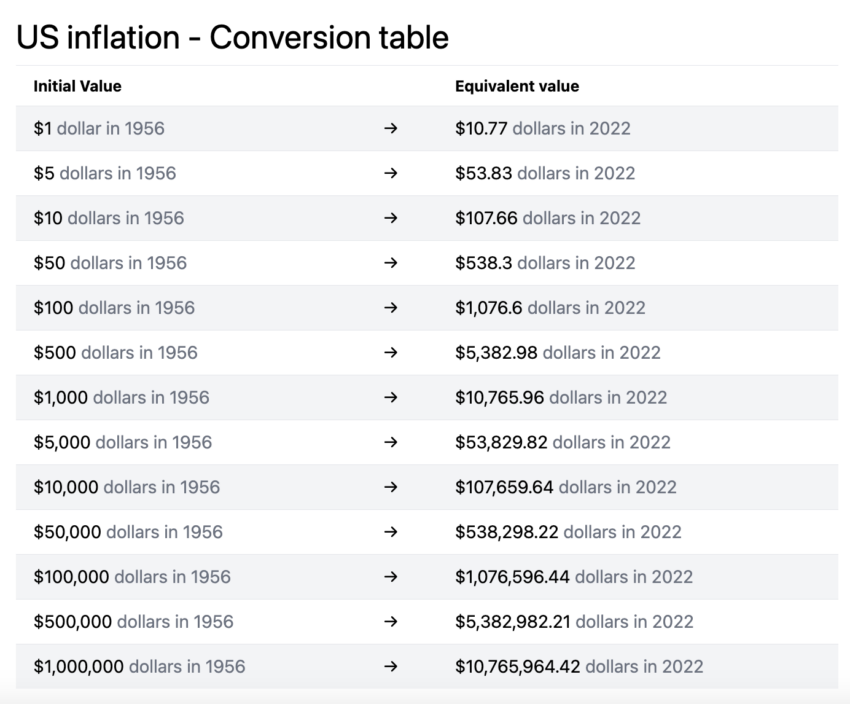Click the arrow in the $50,000 dollars row
Screen dimensions: 850x704
click(390, 532)
